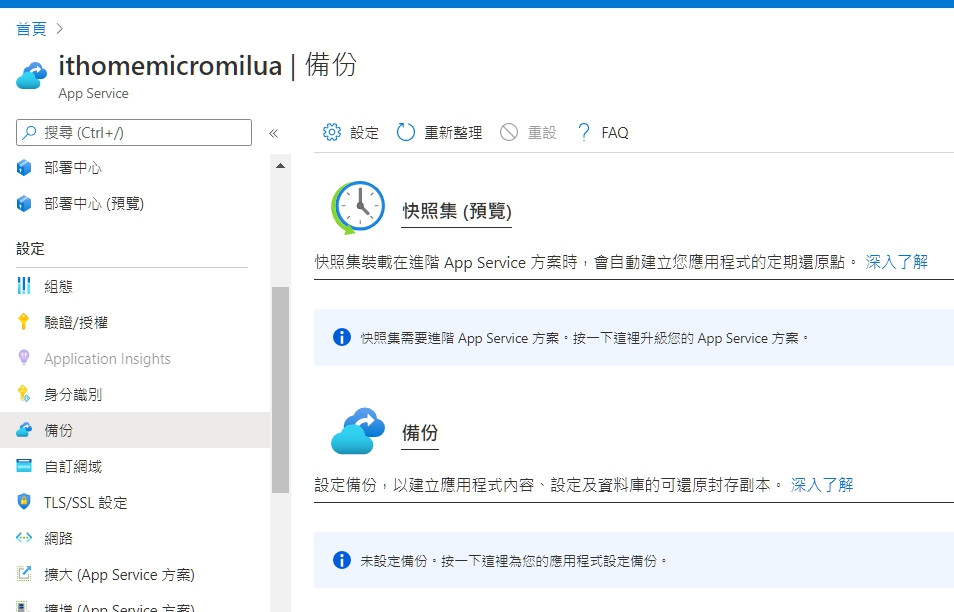Viewport: 954px width, 612px height.
Task: Open 部署中心 (預覽) menu item
Action: [94, 203]
